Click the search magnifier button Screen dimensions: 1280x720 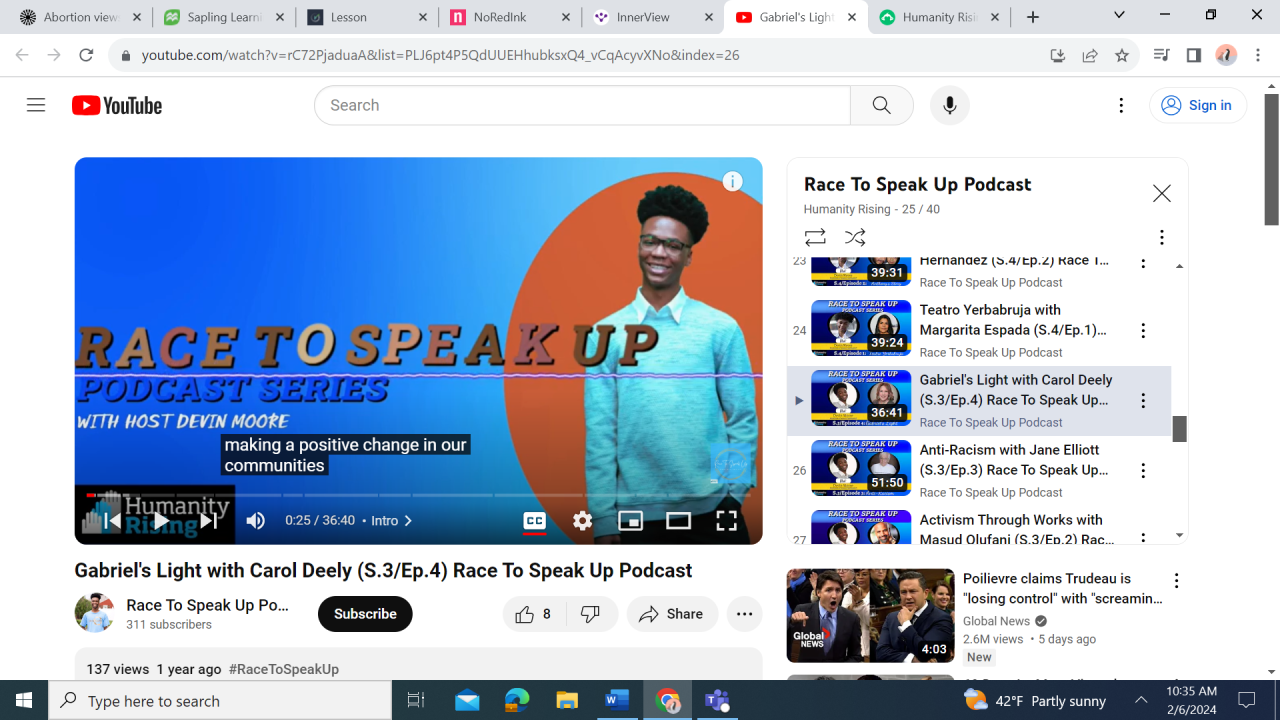881,105
